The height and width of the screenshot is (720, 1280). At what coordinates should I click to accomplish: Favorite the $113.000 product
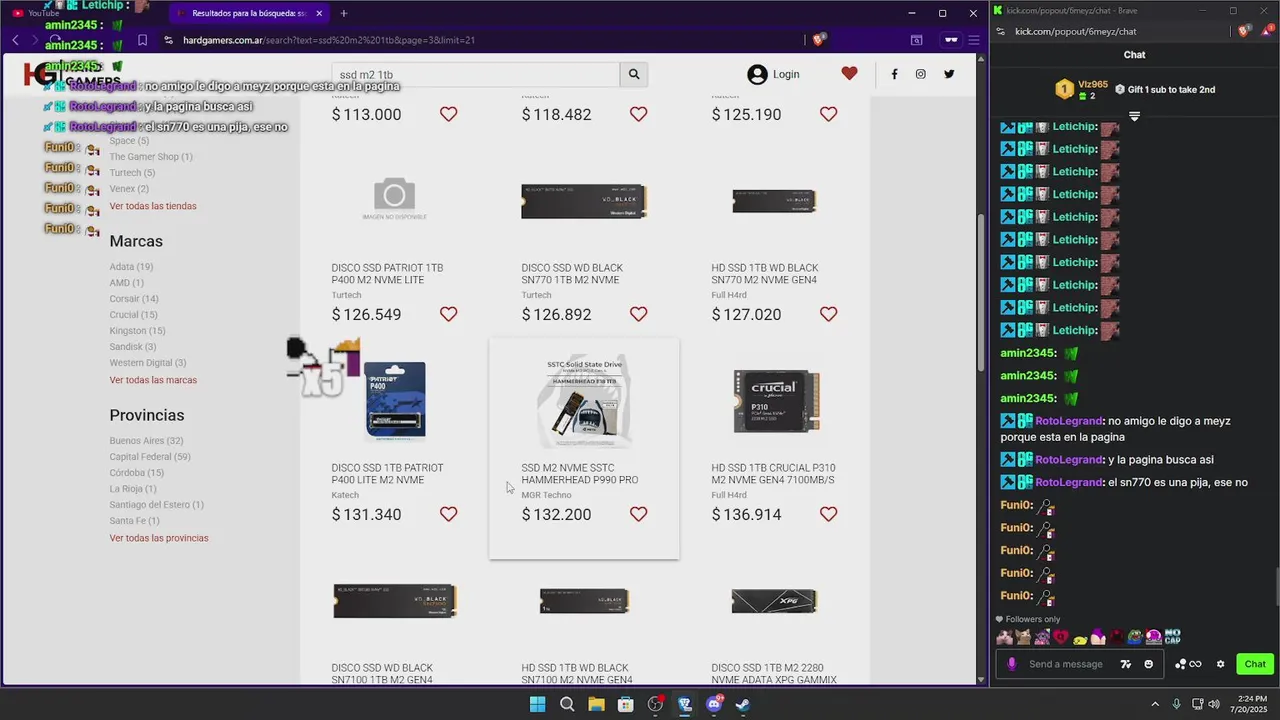(x=449, y=114)
